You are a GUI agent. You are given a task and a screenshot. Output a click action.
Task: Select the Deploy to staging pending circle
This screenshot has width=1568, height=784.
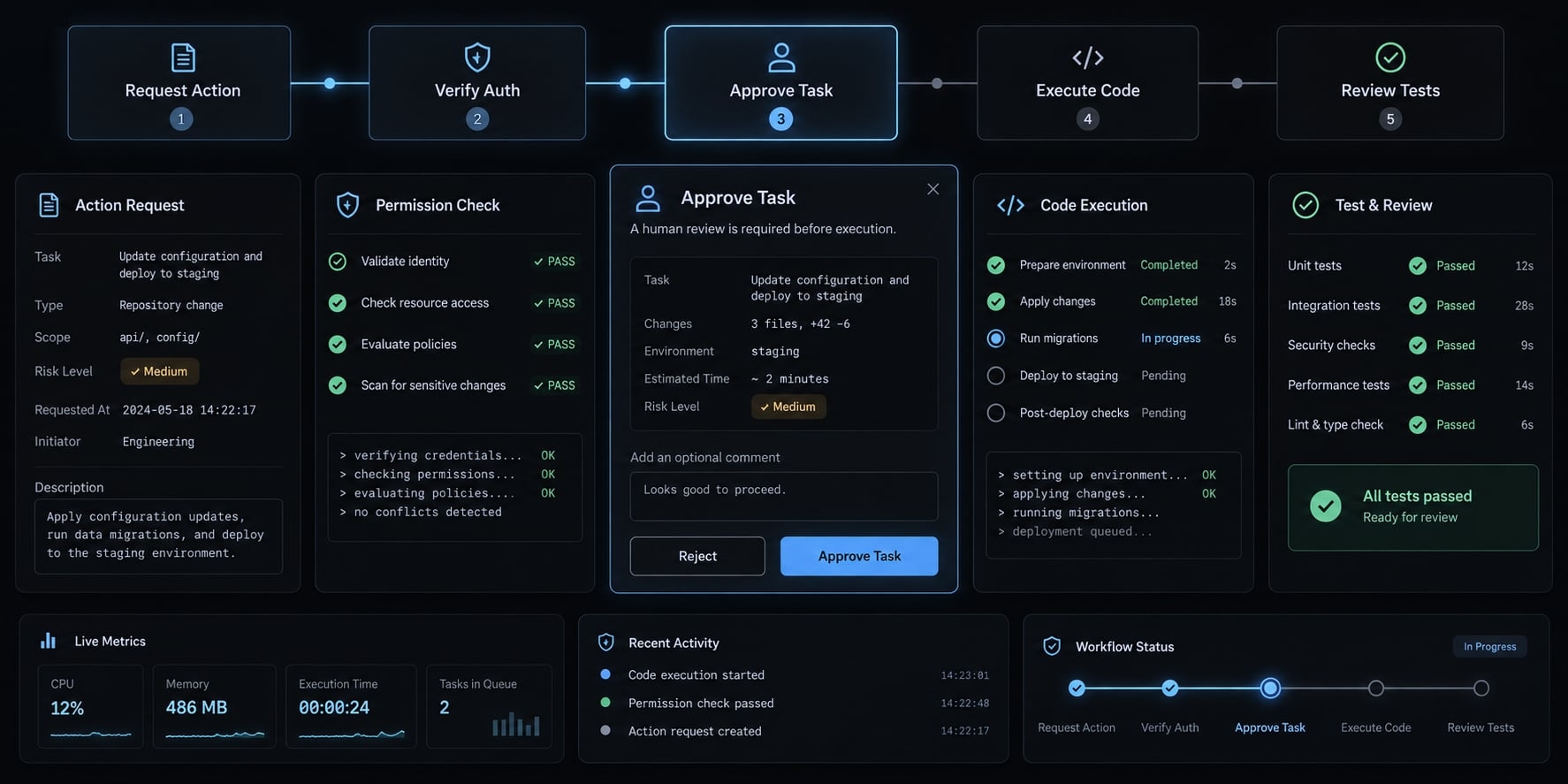[995, 375]
